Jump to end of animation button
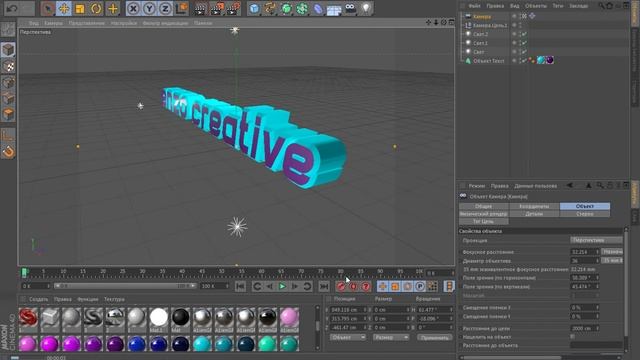The image size is (640, 360). (324, 287)
